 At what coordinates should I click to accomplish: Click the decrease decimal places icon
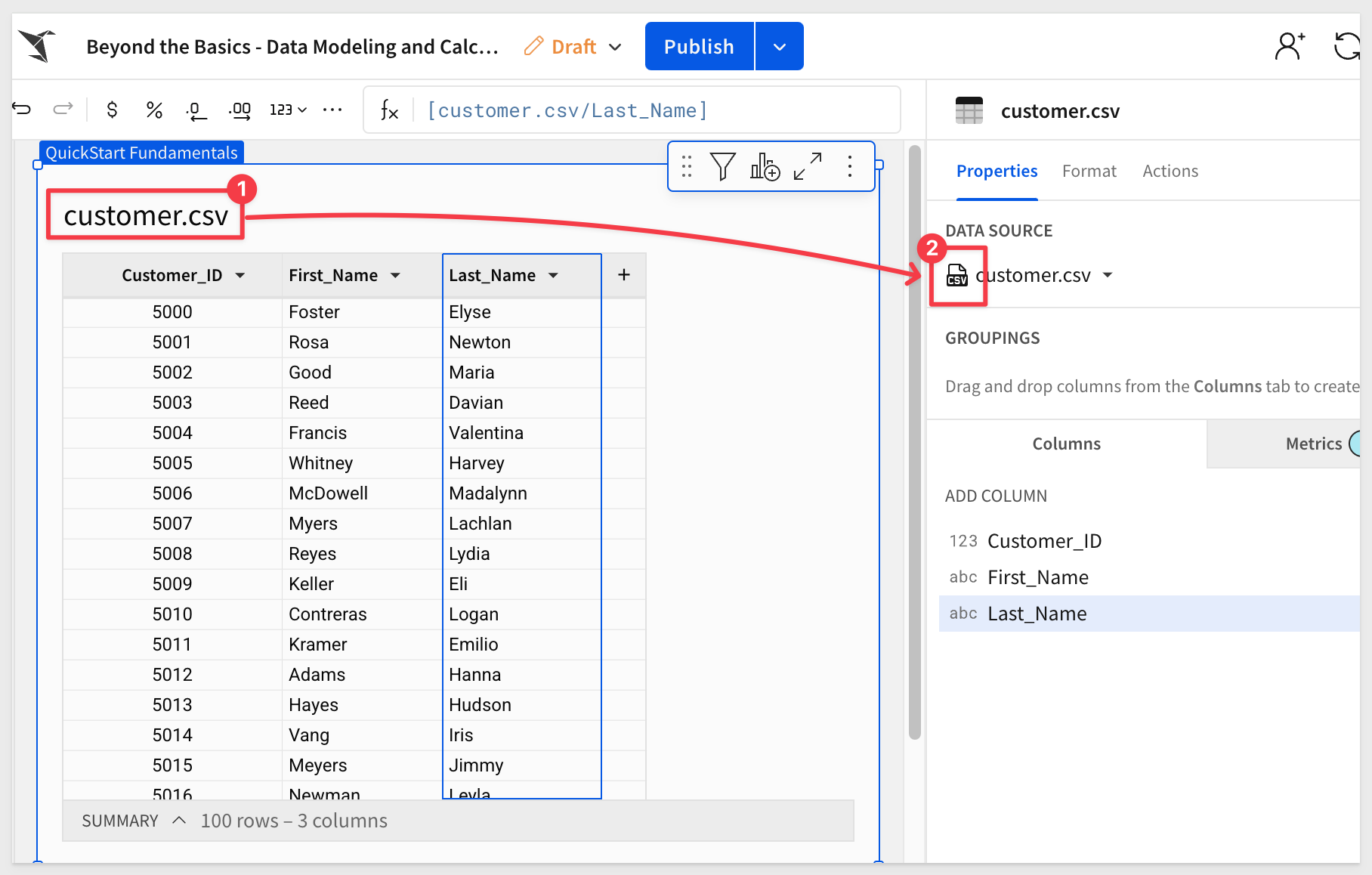click(x=196, y=110)
